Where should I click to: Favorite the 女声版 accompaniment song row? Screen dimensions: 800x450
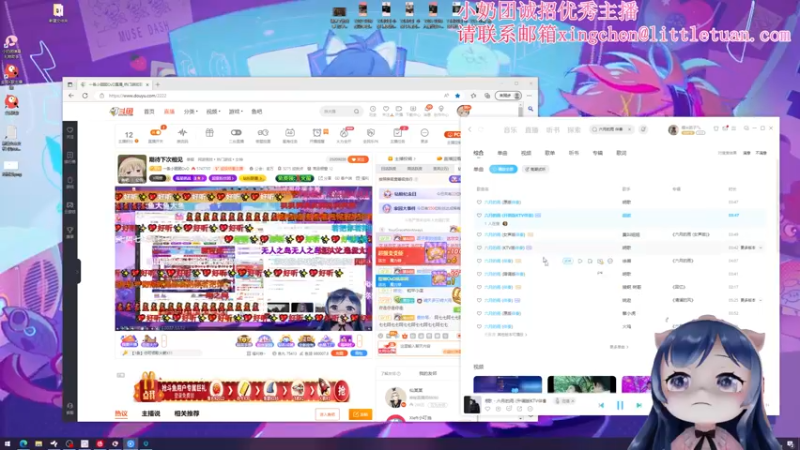(479, 235)
